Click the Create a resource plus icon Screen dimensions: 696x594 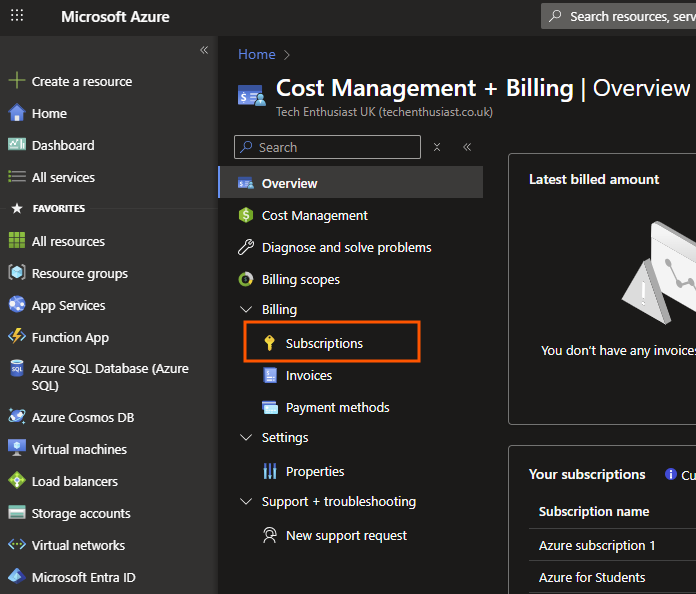pos(16,81)
